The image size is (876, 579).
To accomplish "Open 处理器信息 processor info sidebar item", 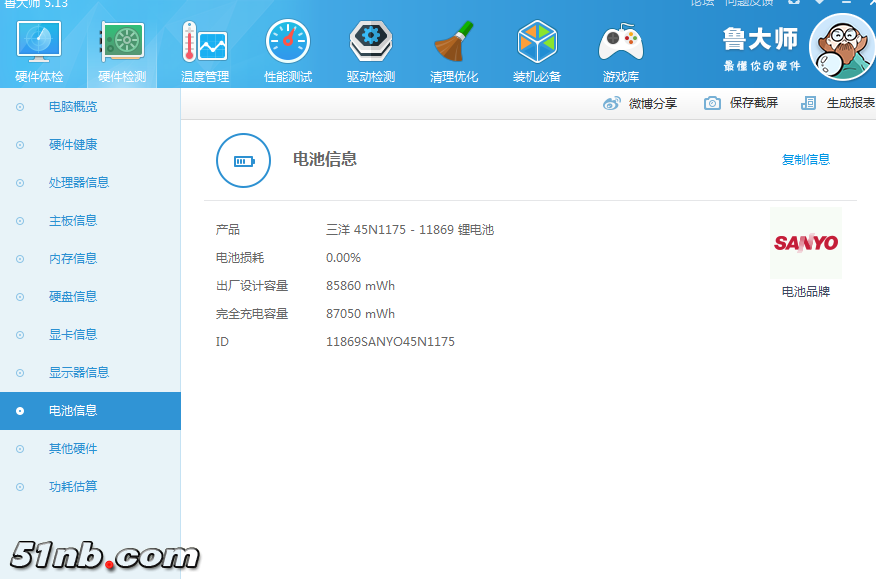I will (x=79, y=183).
